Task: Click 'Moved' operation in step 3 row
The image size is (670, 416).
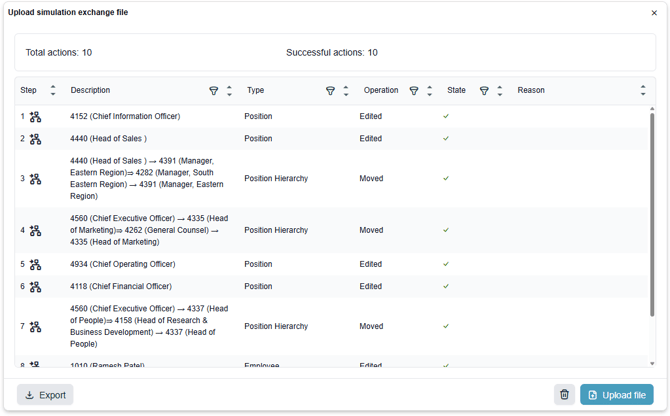Action: pos(371,178)
